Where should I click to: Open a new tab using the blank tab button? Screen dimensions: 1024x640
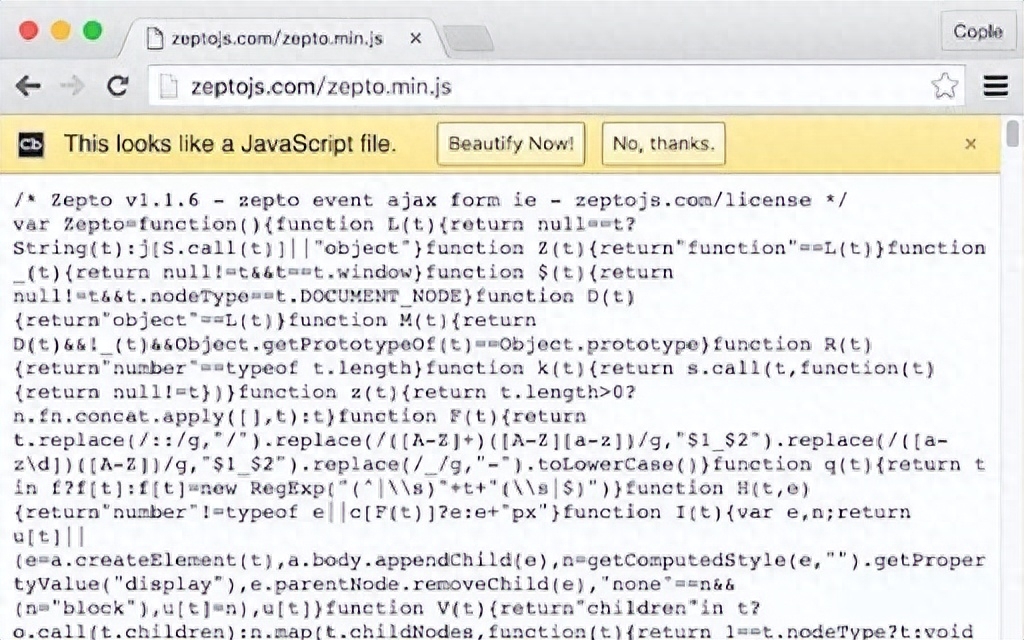pos(468,39)
